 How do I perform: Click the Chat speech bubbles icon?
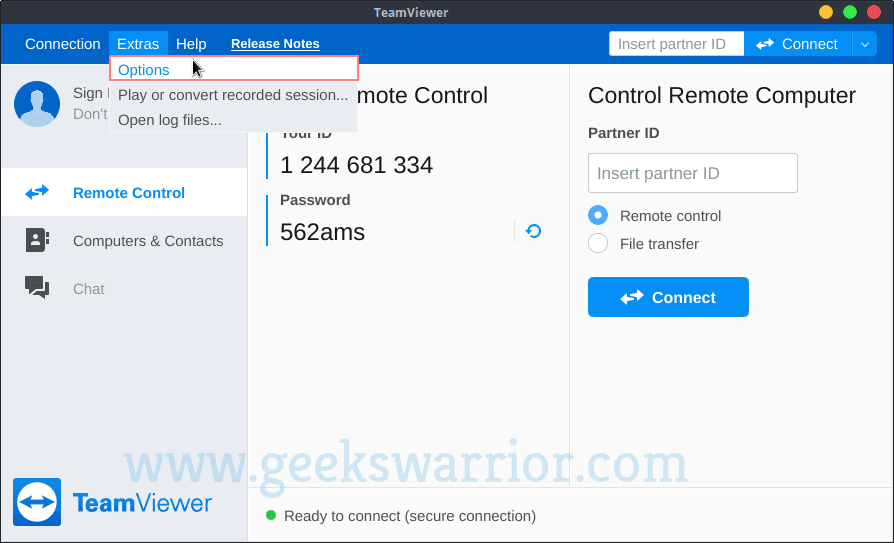(37, 287)
